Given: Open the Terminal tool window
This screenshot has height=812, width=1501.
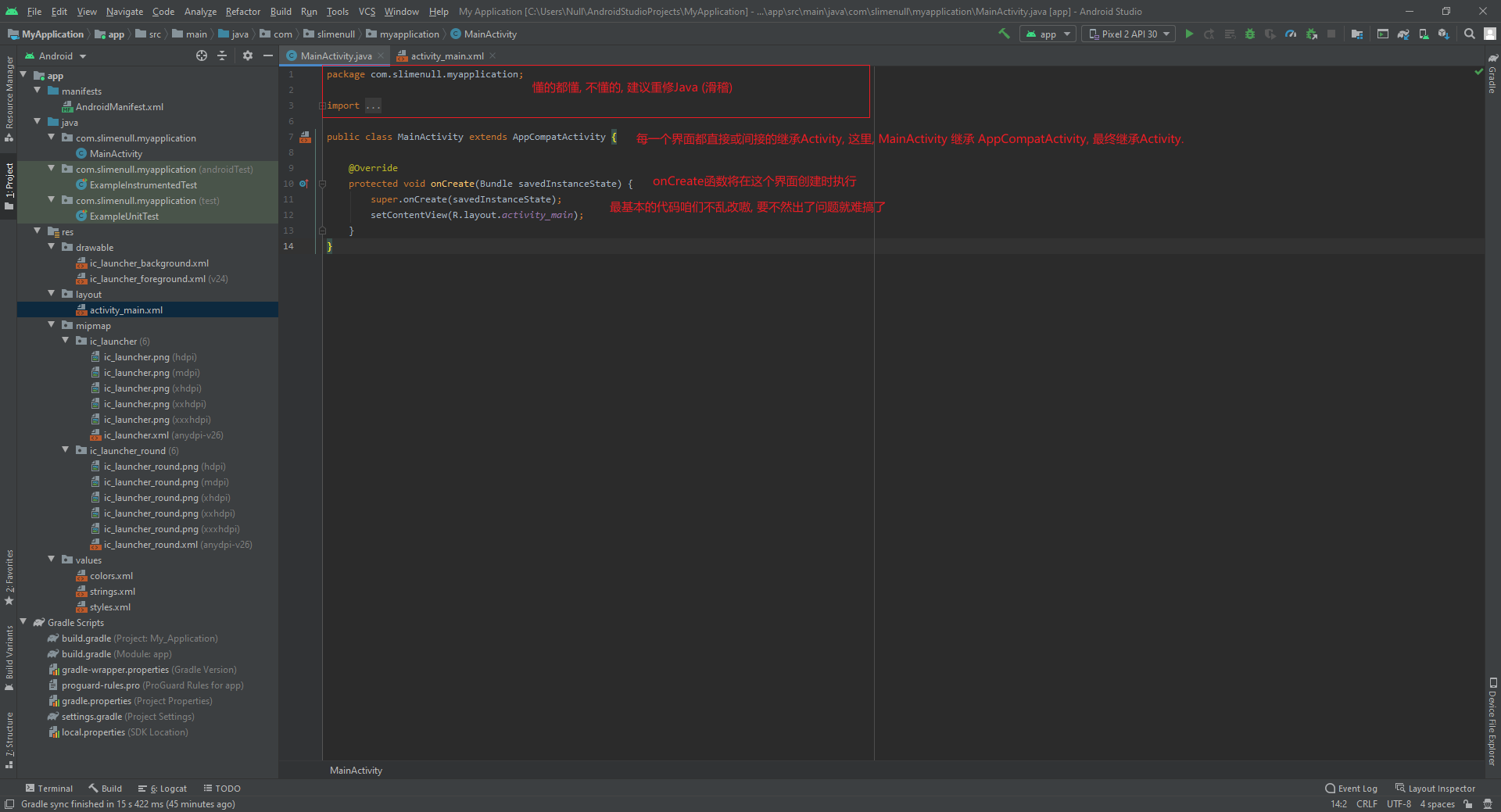Looking at the screenshot, I should tap(48, 789).
